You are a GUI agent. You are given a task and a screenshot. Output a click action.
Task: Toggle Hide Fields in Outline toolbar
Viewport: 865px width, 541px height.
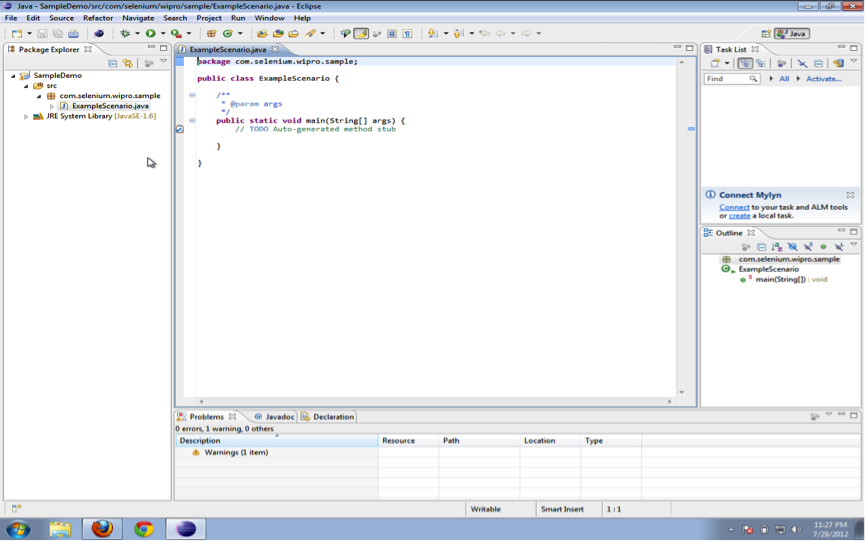coord(792,247)
